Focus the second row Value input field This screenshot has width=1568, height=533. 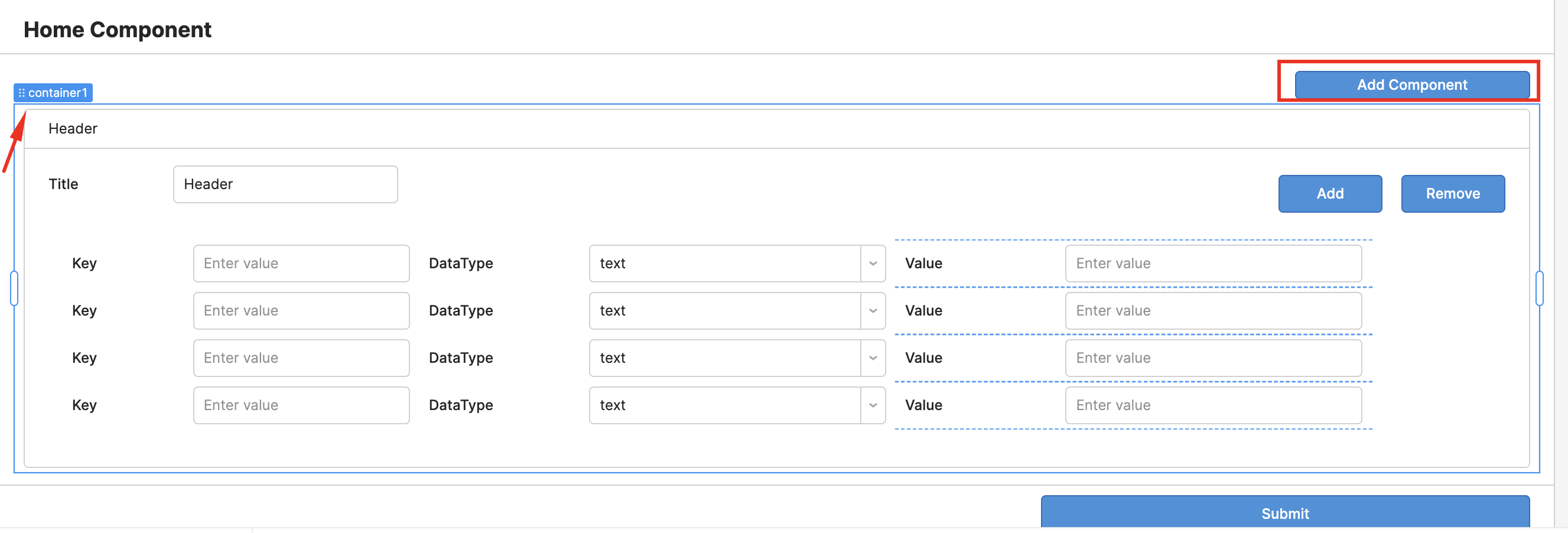point(1212,311)
